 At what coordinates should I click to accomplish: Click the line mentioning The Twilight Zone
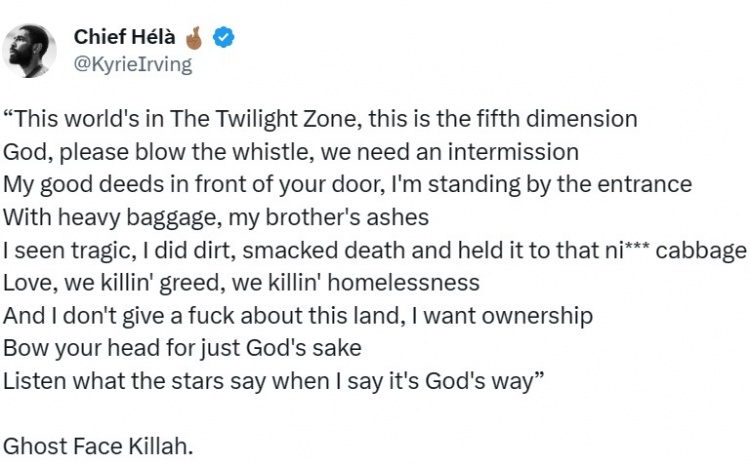320,119
